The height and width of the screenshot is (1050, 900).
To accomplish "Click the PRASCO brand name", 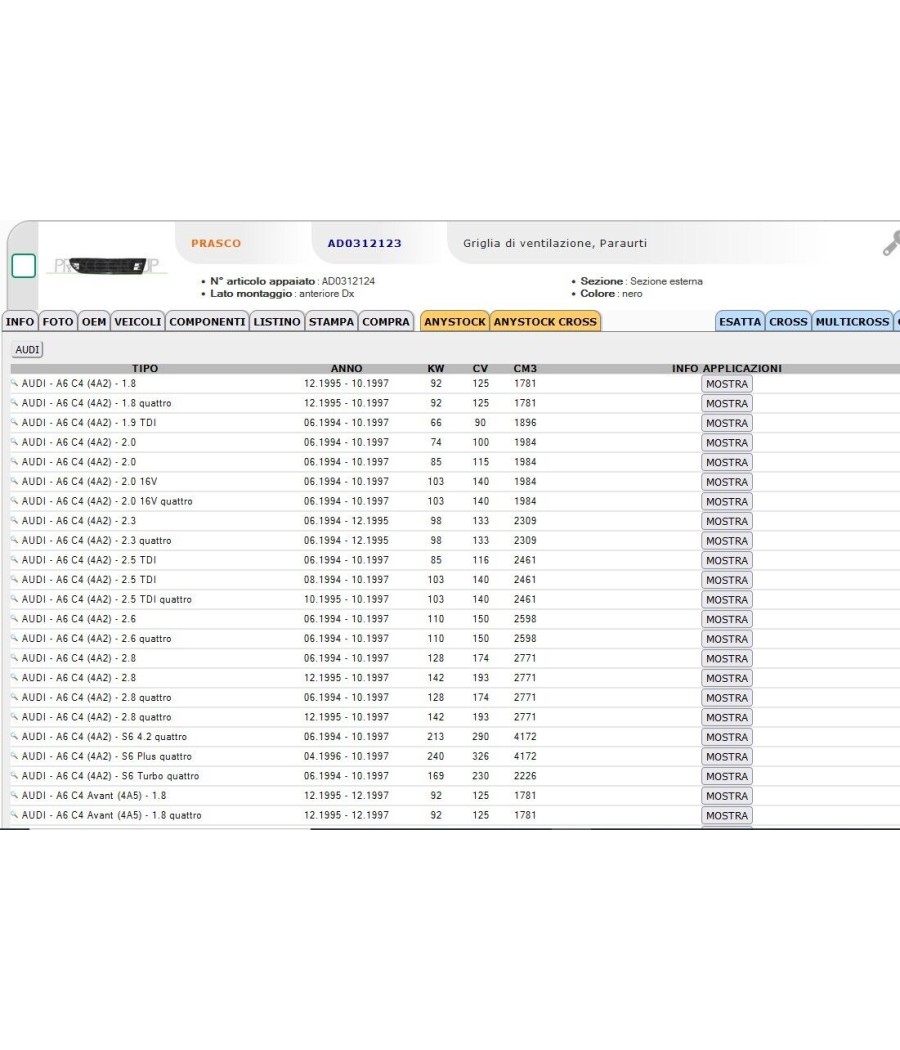I will tap(216, 244).
